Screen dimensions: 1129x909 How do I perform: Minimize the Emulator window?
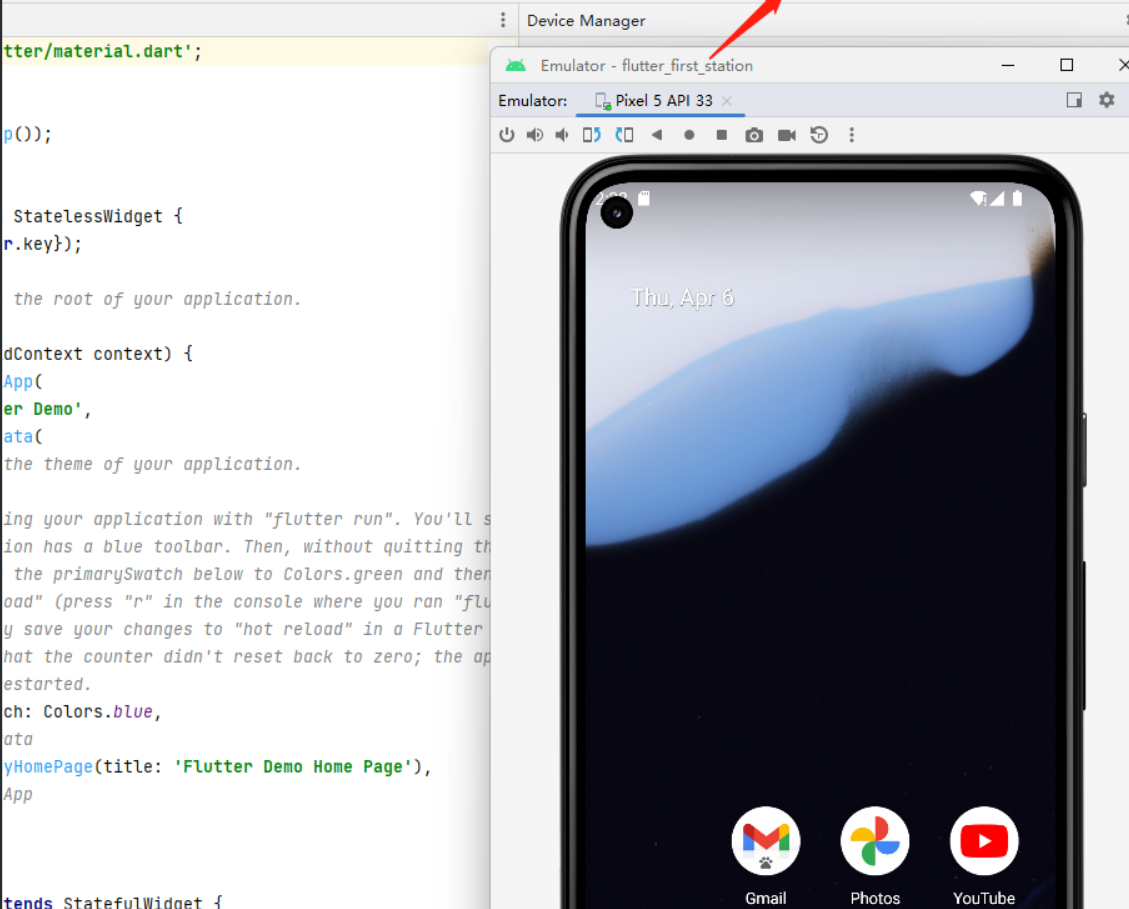[1008, 65]
